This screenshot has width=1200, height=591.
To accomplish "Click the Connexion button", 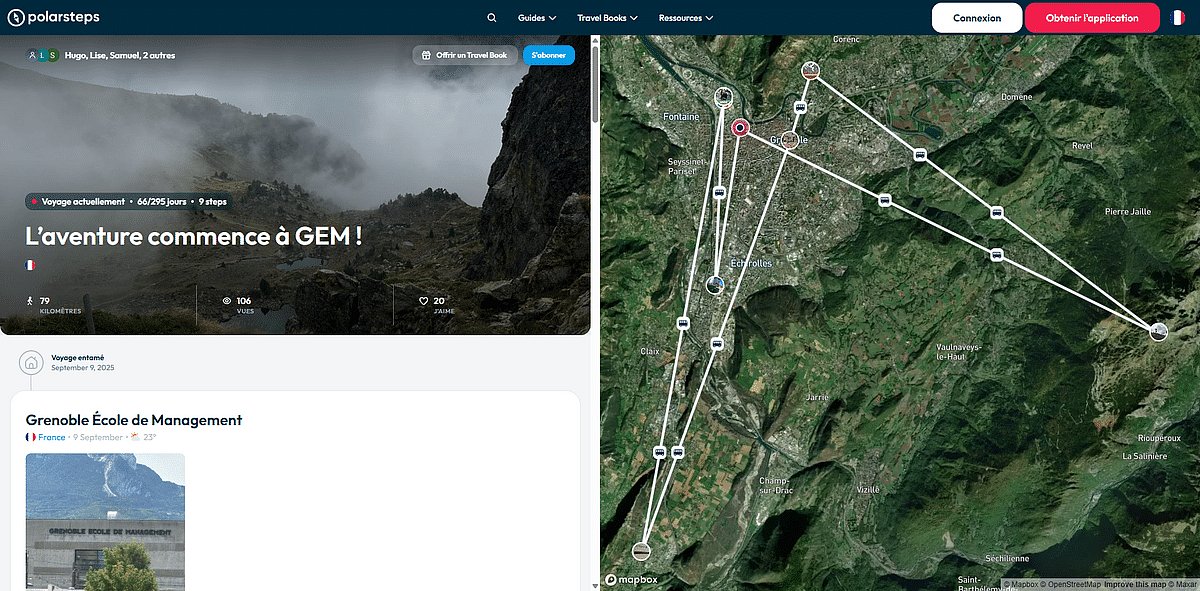I will 976,18.
